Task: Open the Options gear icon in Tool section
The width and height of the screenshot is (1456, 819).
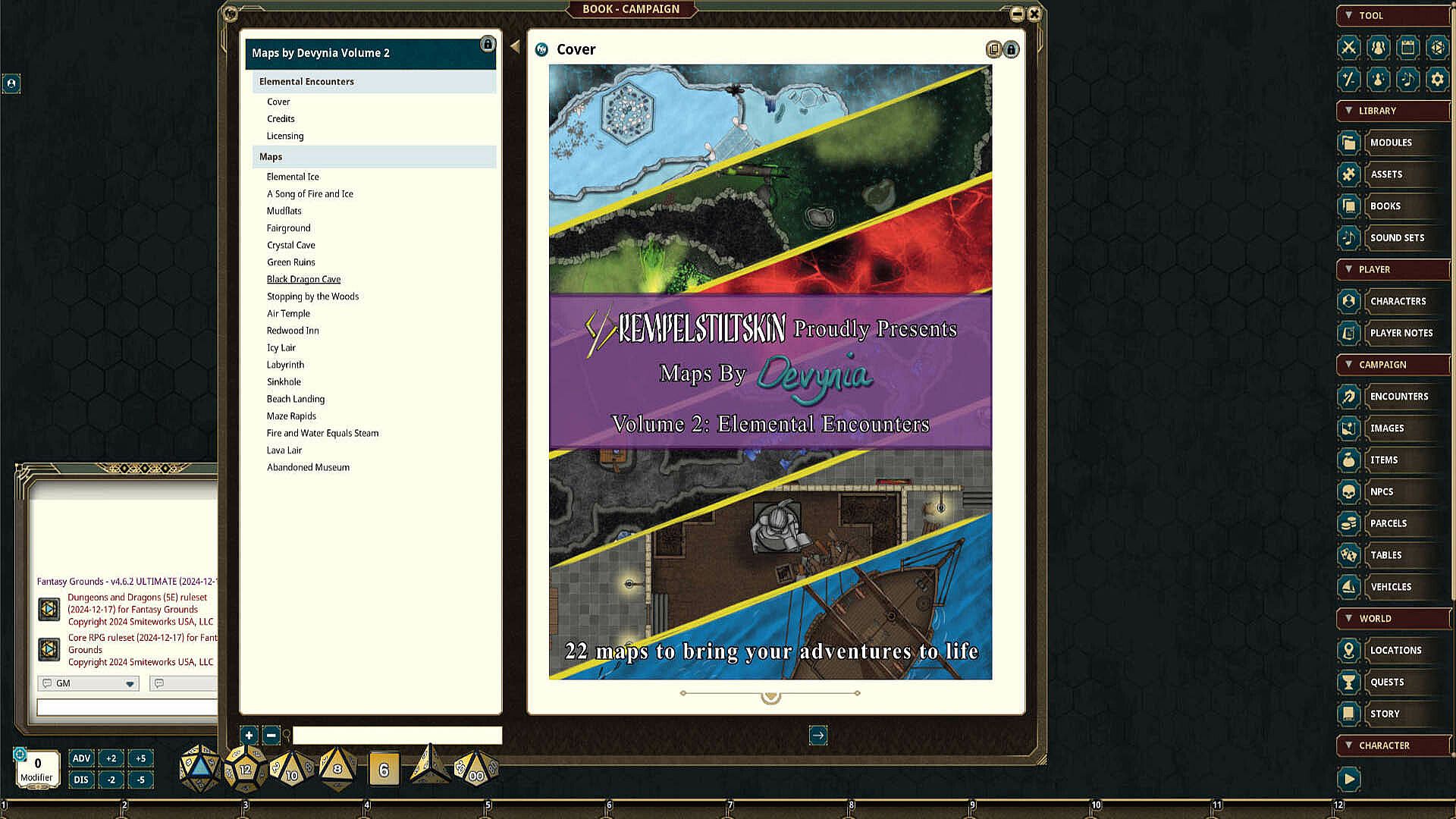Action: tap(1437, 79)
